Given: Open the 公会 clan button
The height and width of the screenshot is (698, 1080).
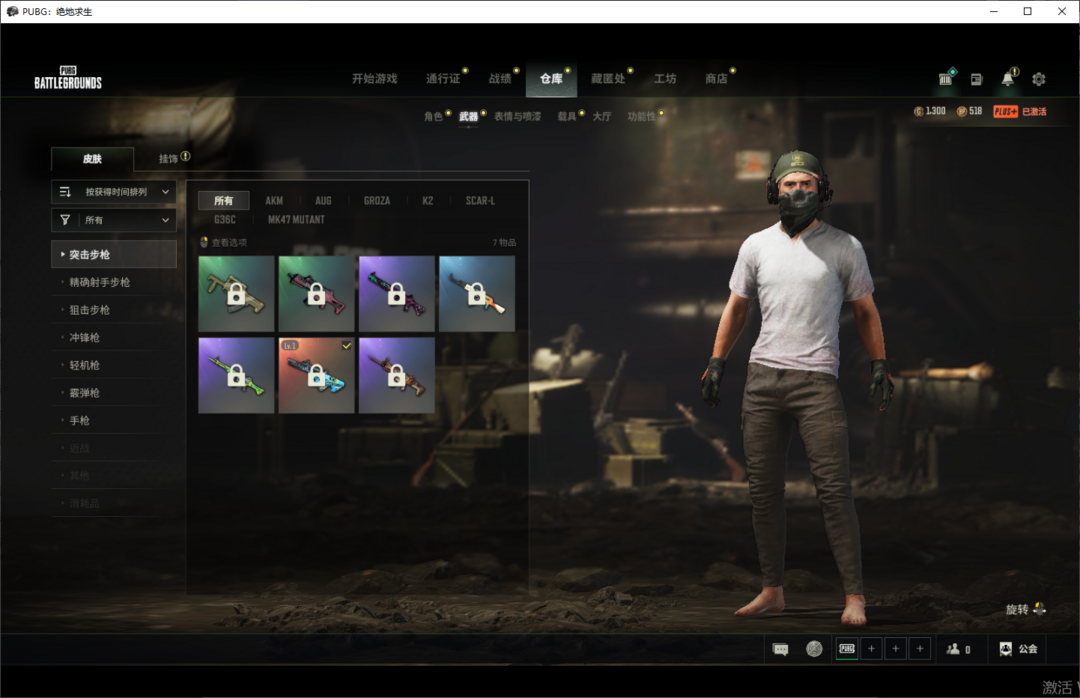Looking at the screenshot, I should 1019,649.
